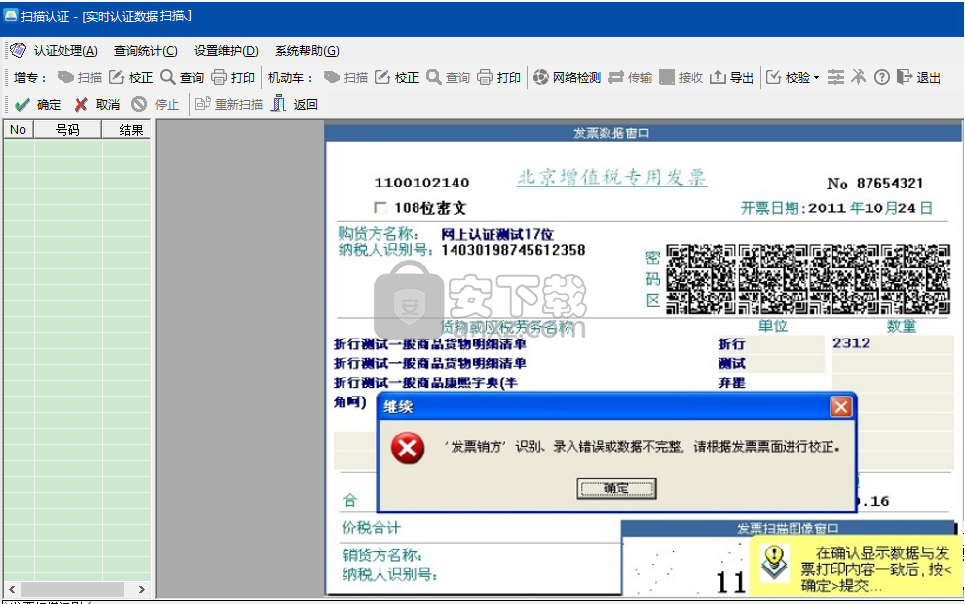This screenshot has height=604, width=965.
Task: Click the quantity value 2312
Action: tap(851, 343)
